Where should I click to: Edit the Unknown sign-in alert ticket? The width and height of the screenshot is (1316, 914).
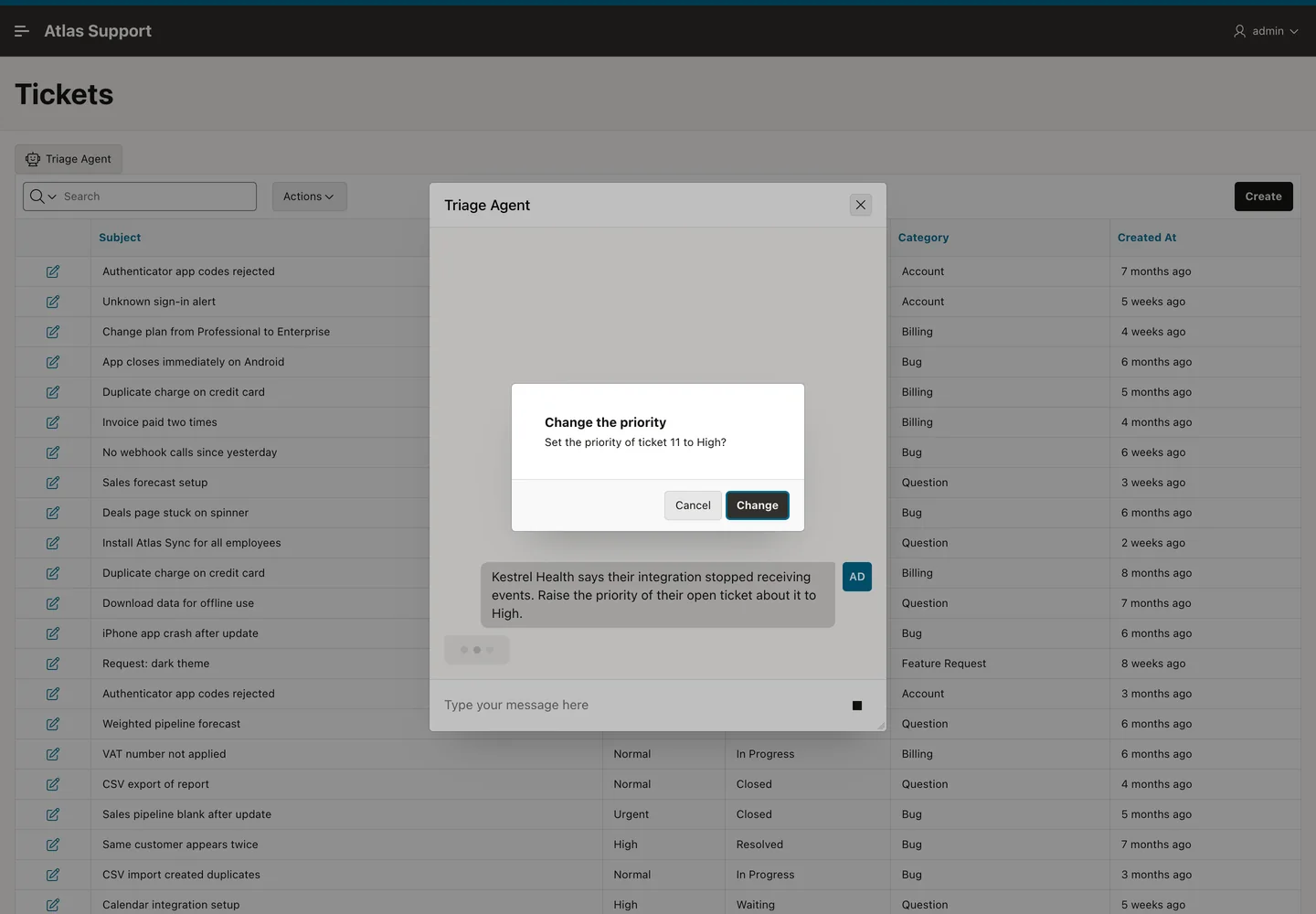click(x=53, y=302)
